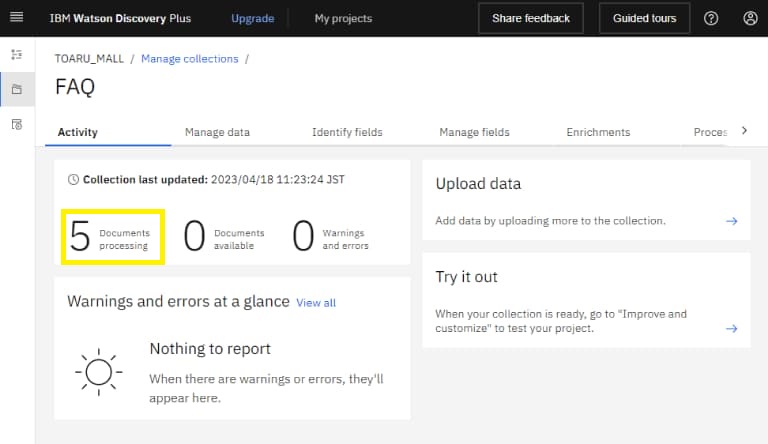Click the Upgrade link
The image size is (768, 444).
(x=252, y=18)
